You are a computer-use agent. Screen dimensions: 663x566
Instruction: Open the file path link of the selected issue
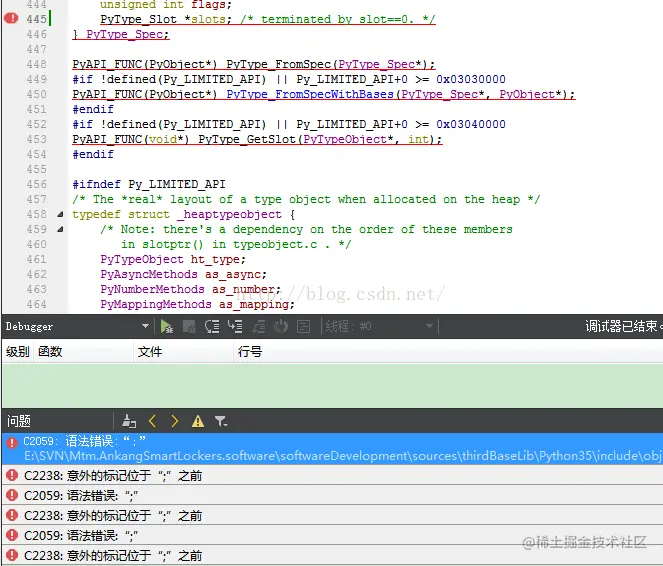(343, 456)
